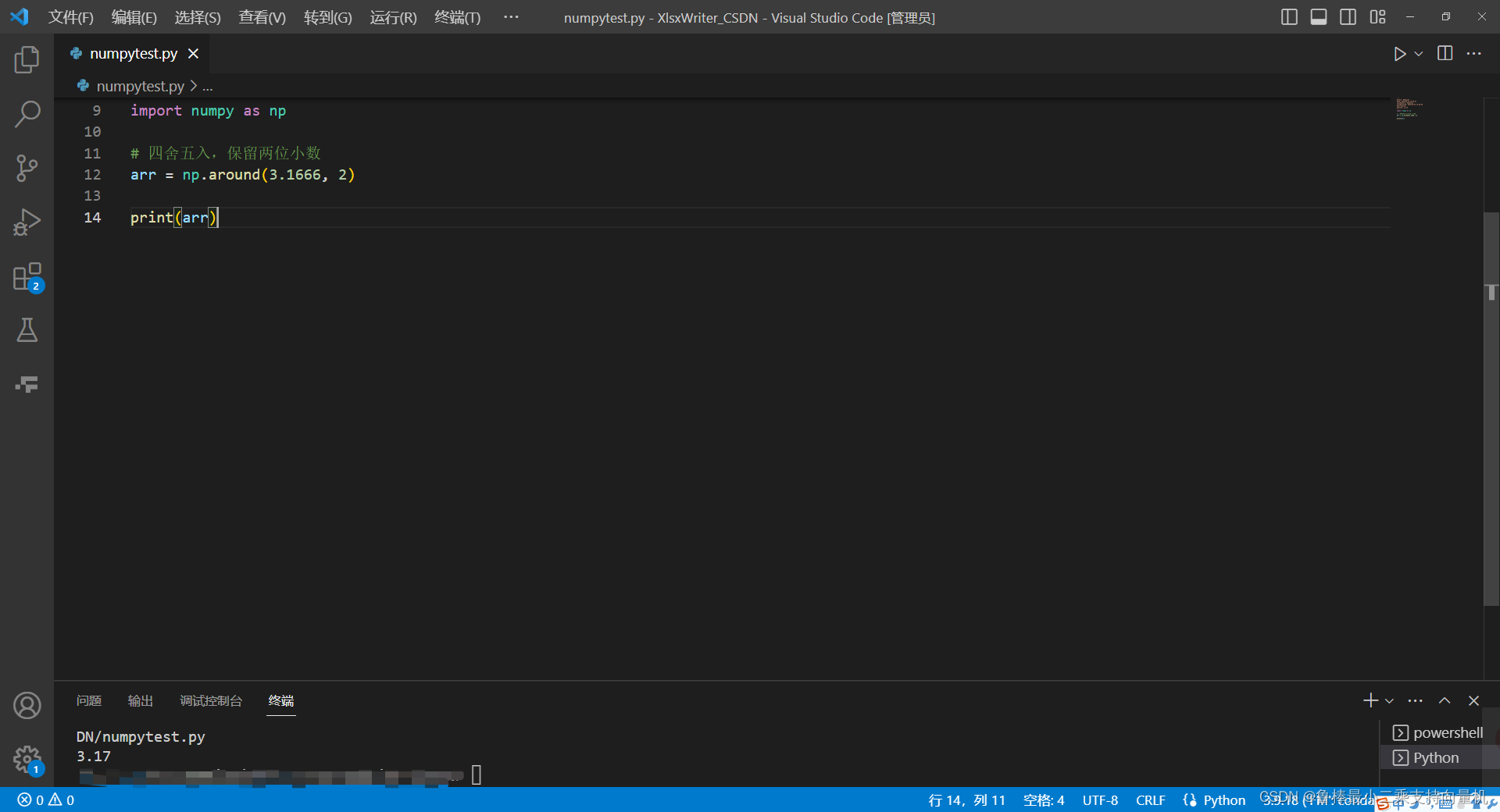Open the 文件(F) menu
This screenshot has width=1500, height=812.
71,17
